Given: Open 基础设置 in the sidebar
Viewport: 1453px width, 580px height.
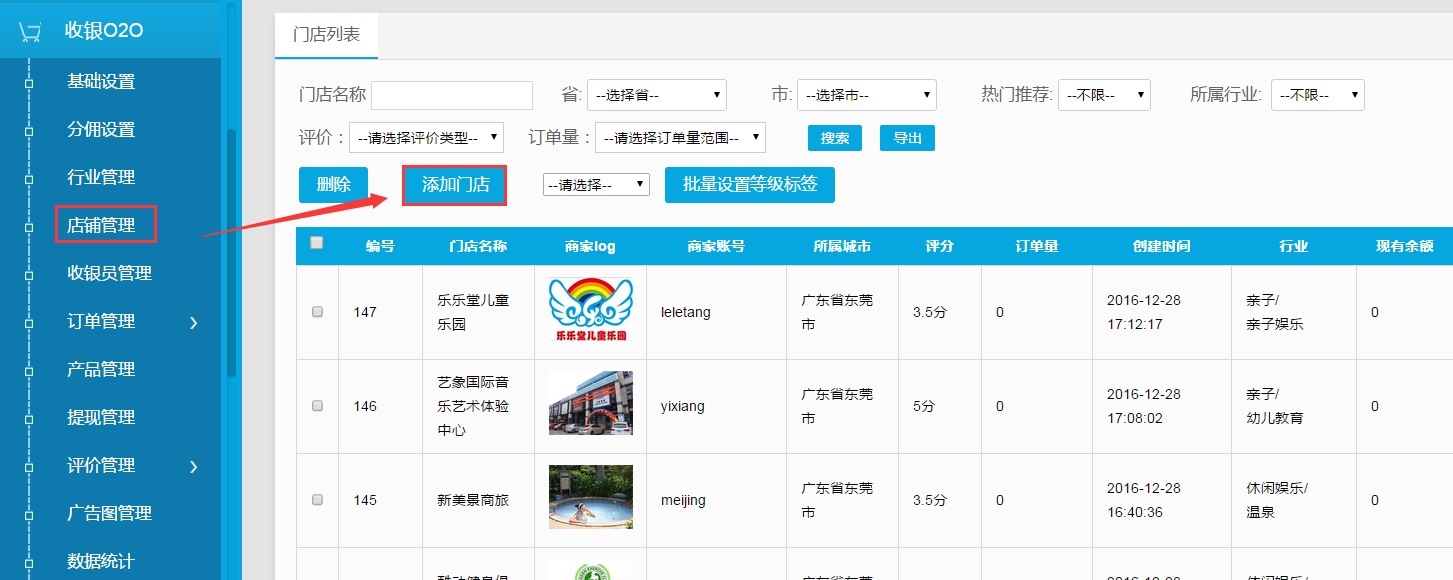Looking at the screenshot, I should [x=101, y=82].
